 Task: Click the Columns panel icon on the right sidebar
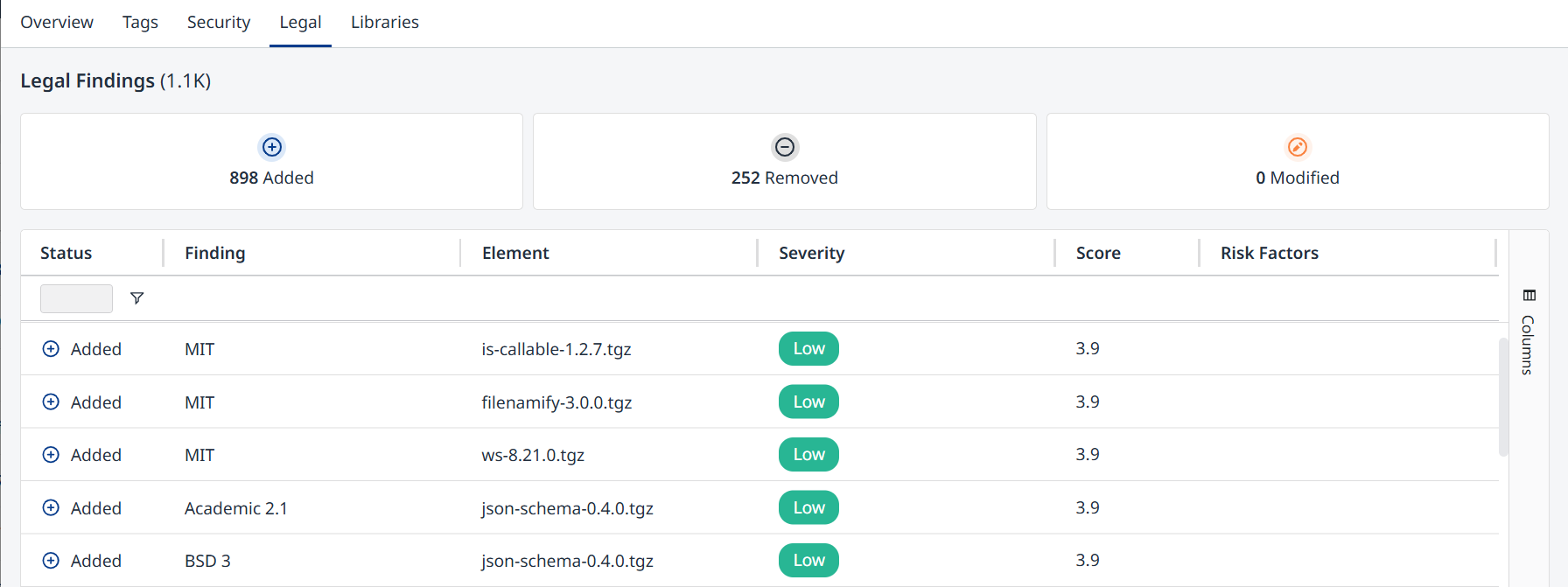[1529, 295]
